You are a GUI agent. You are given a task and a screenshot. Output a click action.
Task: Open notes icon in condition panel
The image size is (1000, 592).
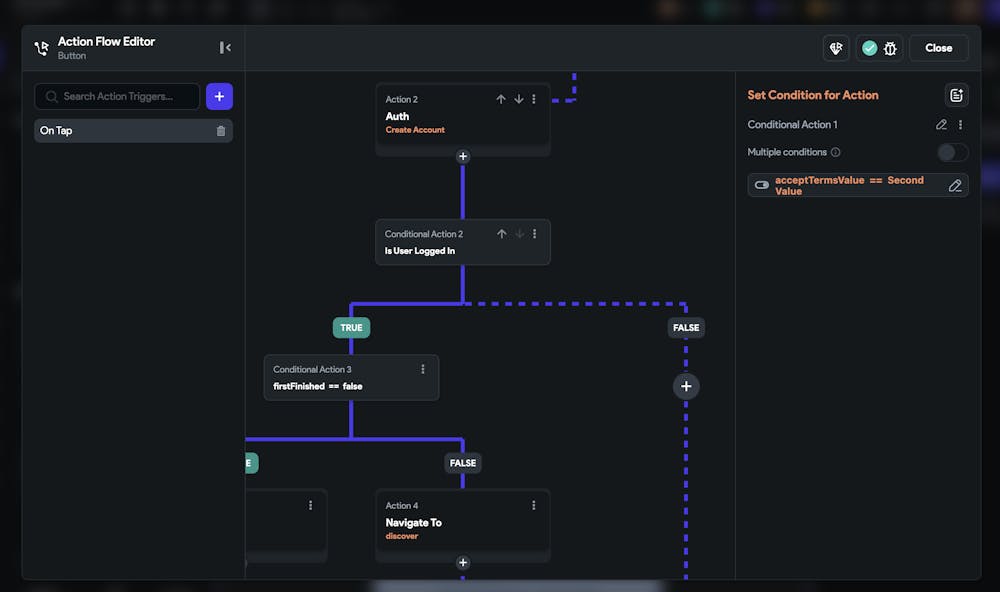coord(956,96)
